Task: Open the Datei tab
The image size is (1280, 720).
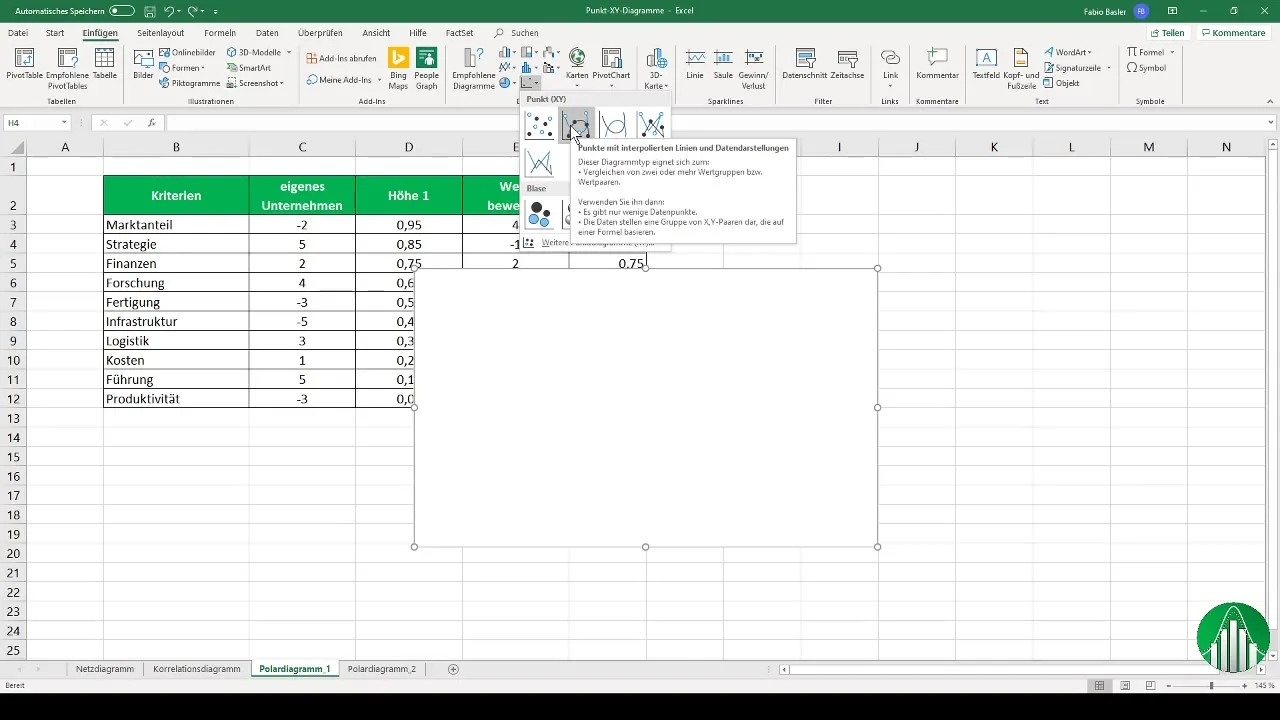Action: point(18,33)
